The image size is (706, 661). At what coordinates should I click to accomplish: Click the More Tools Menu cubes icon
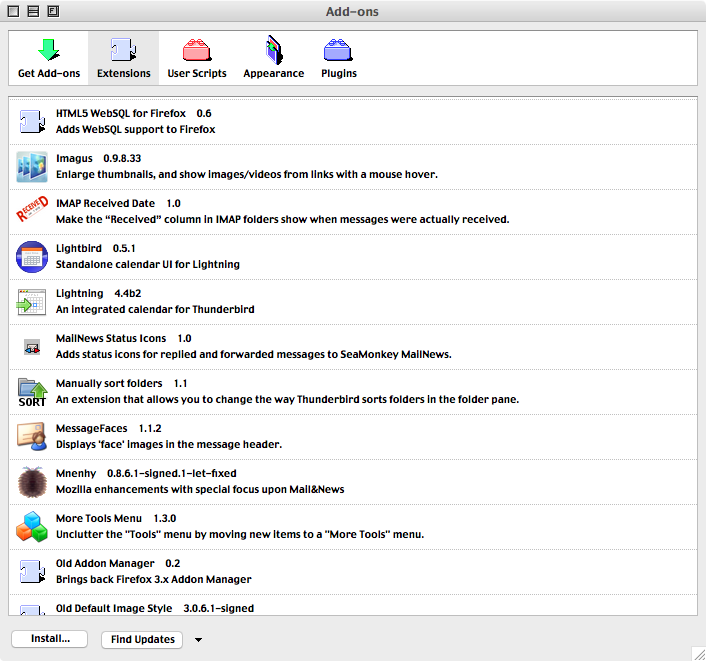pyautogui.click(x=32, y=527)
